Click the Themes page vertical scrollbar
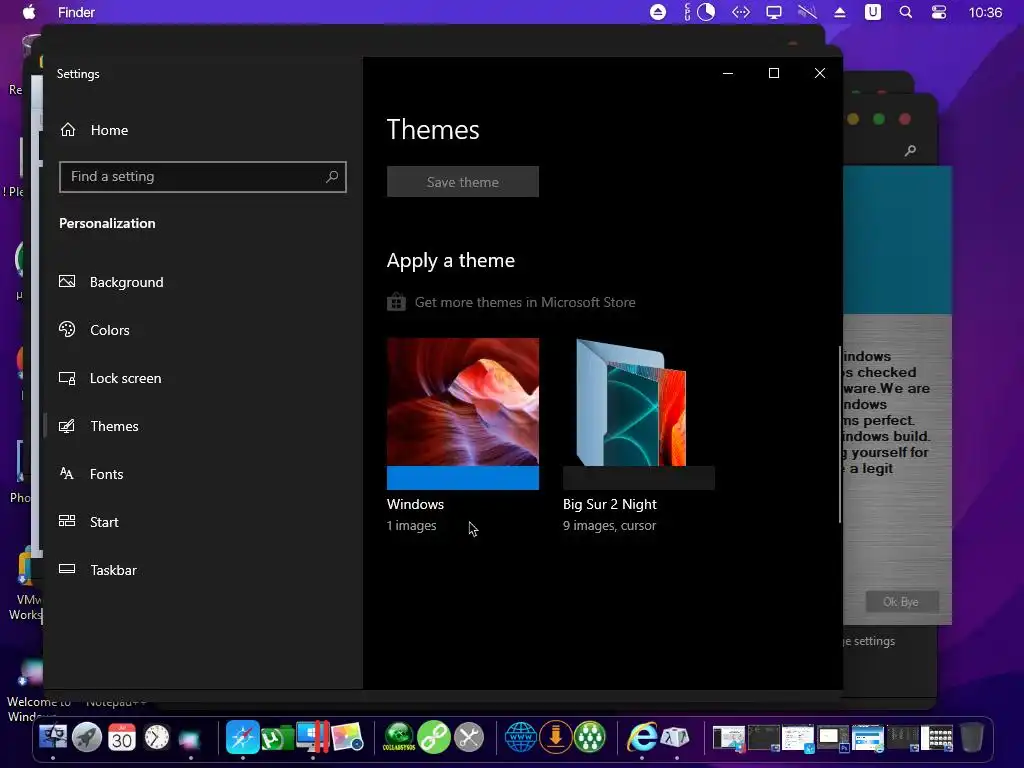1024x768 pixels. click(x=840, y=434)
